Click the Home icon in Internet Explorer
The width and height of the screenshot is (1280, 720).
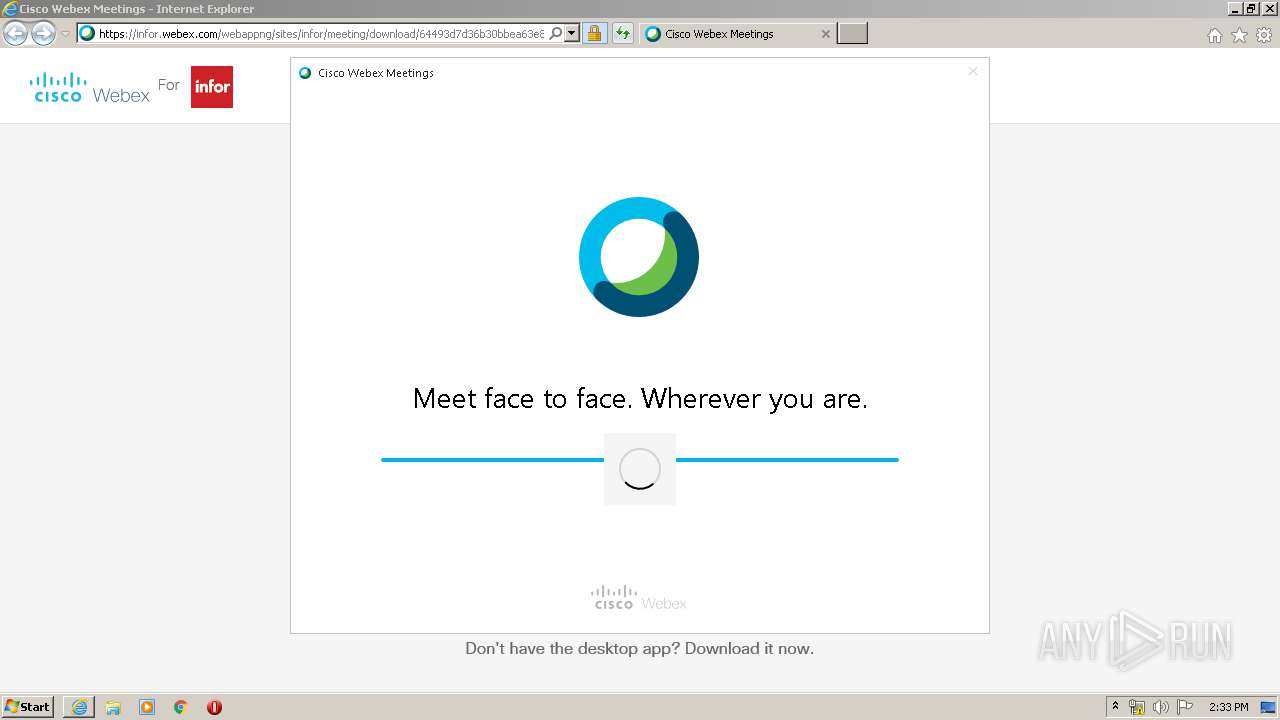pos(1214,35)
